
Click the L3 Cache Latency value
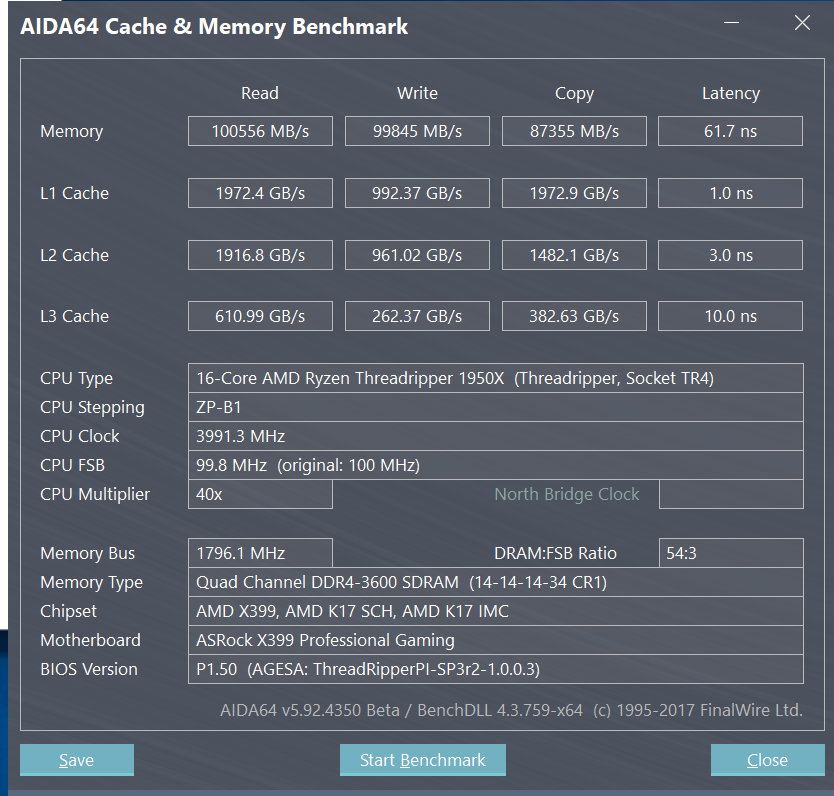tap(730, 316)
